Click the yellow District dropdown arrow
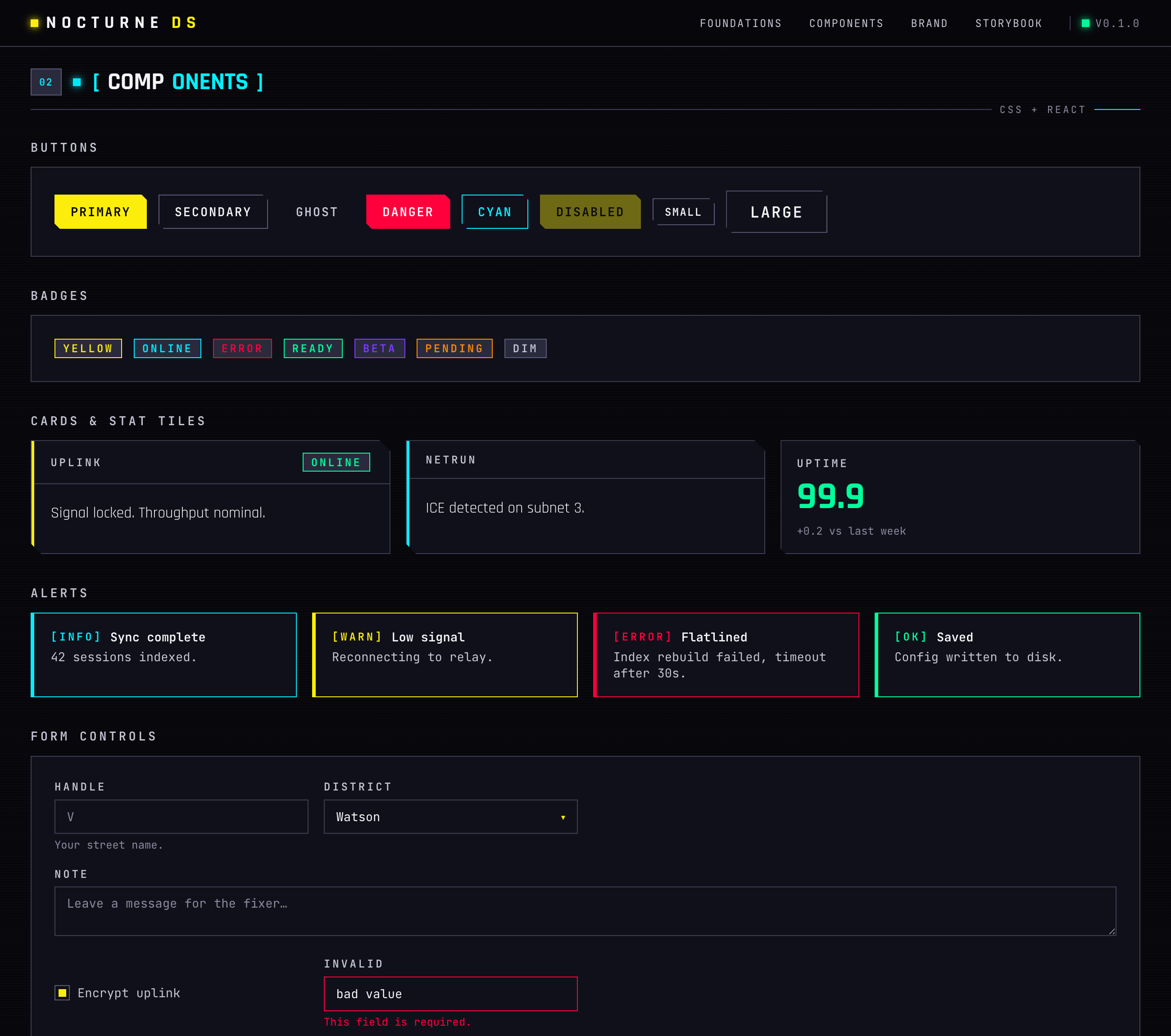The width and height of the screenshot is (1171, 1036). pyautogui.click(x=563, y=818)
